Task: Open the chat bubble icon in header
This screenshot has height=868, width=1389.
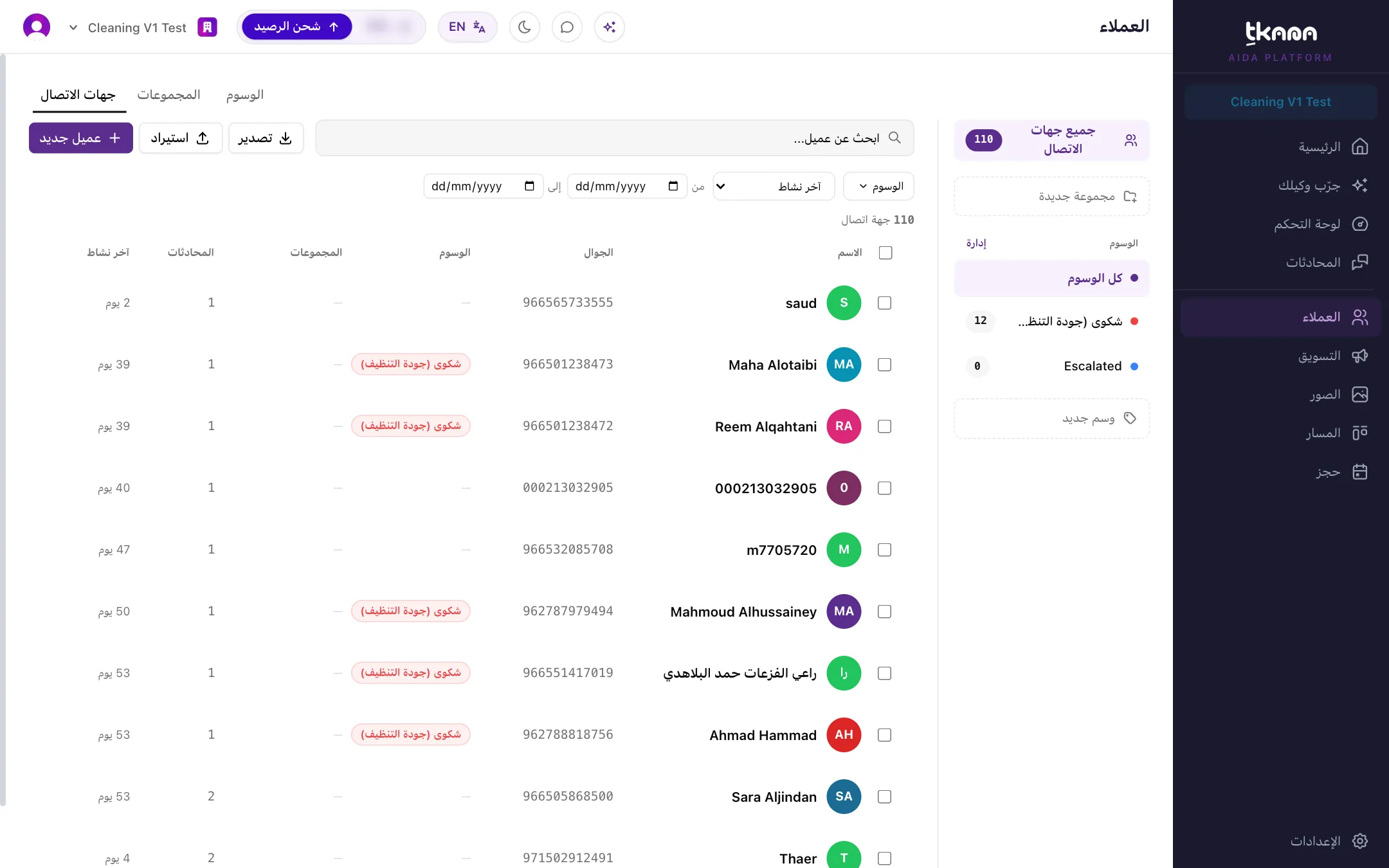Action: tap(567, 27)
